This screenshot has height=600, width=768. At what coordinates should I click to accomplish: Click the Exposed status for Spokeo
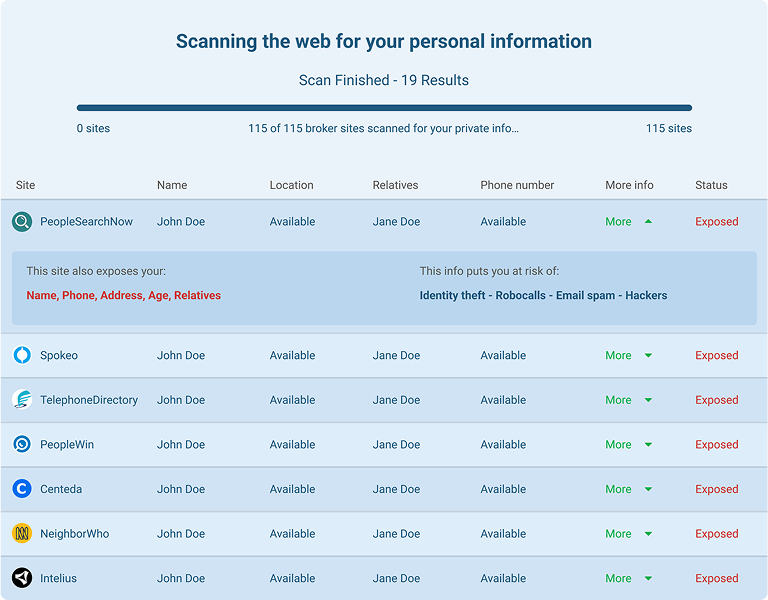coord(716,355)
